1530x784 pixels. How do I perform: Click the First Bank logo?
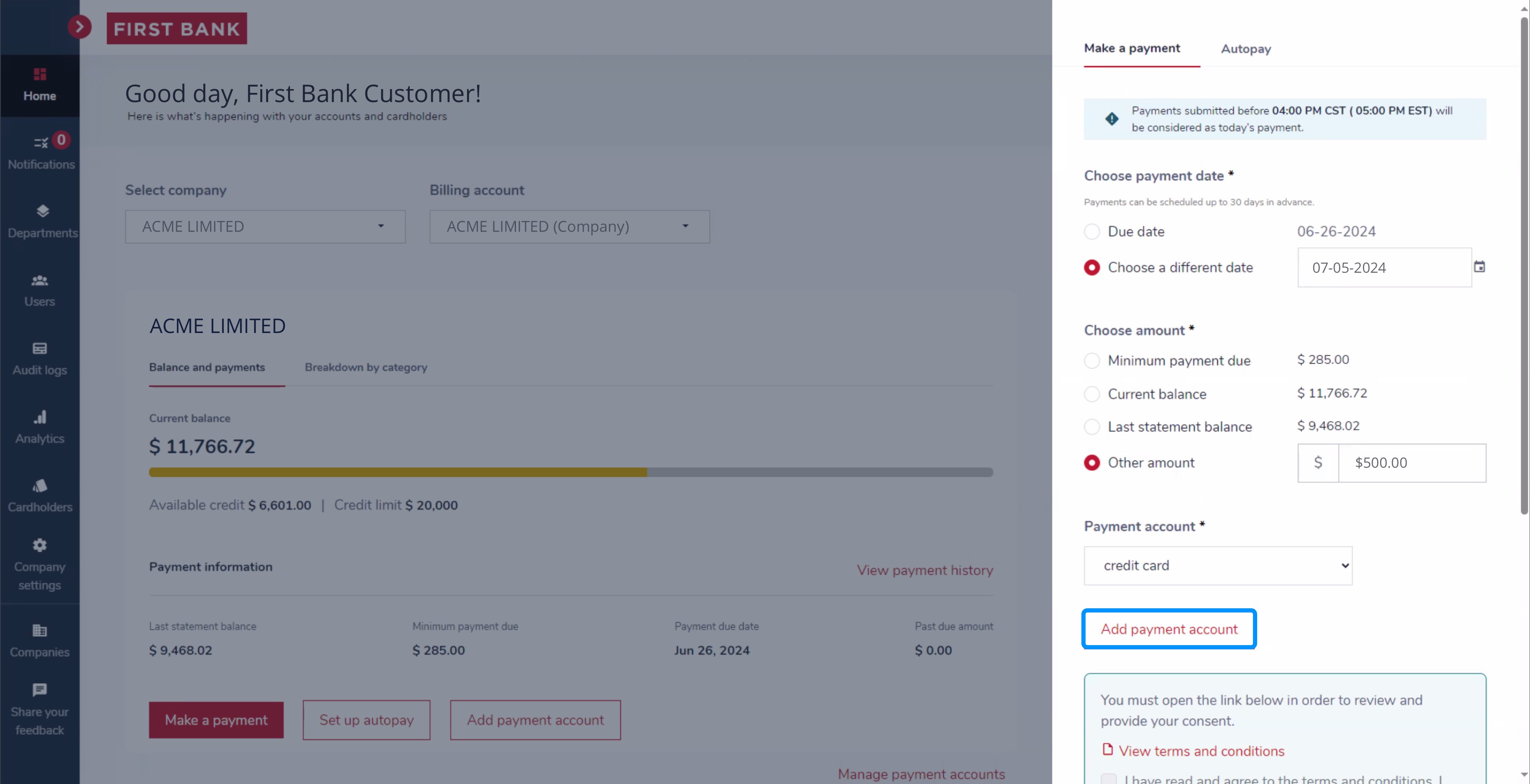[177, 28]
